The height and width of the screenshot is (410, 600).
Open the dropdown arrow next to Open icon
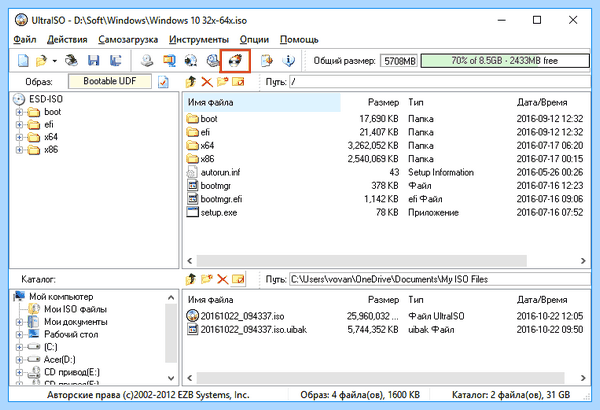click(x=55, y=61)
